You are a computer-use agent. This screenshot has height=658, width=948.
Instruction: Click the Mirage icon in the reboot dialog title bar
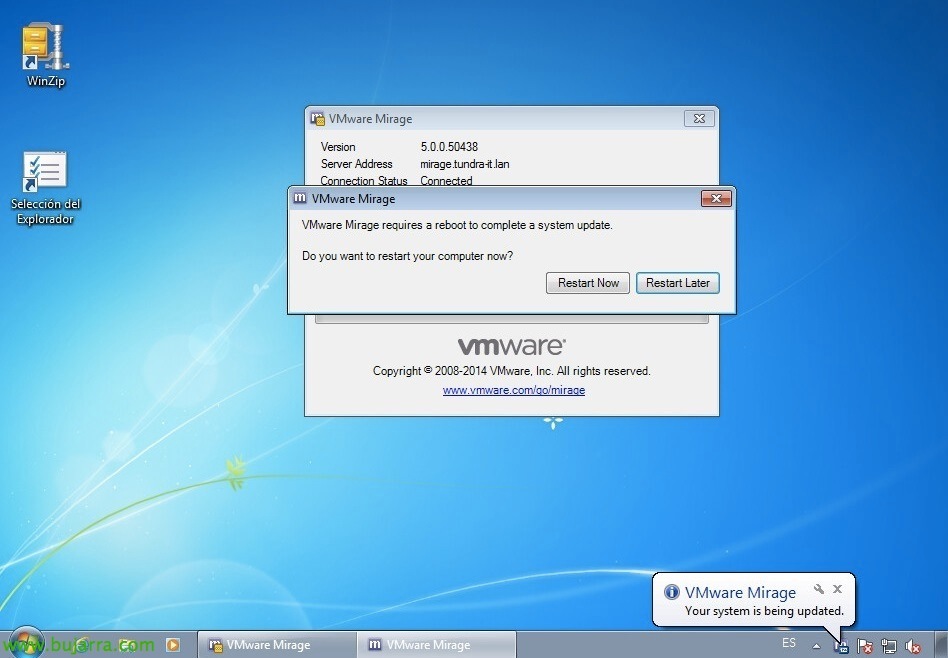pos(300,198)
